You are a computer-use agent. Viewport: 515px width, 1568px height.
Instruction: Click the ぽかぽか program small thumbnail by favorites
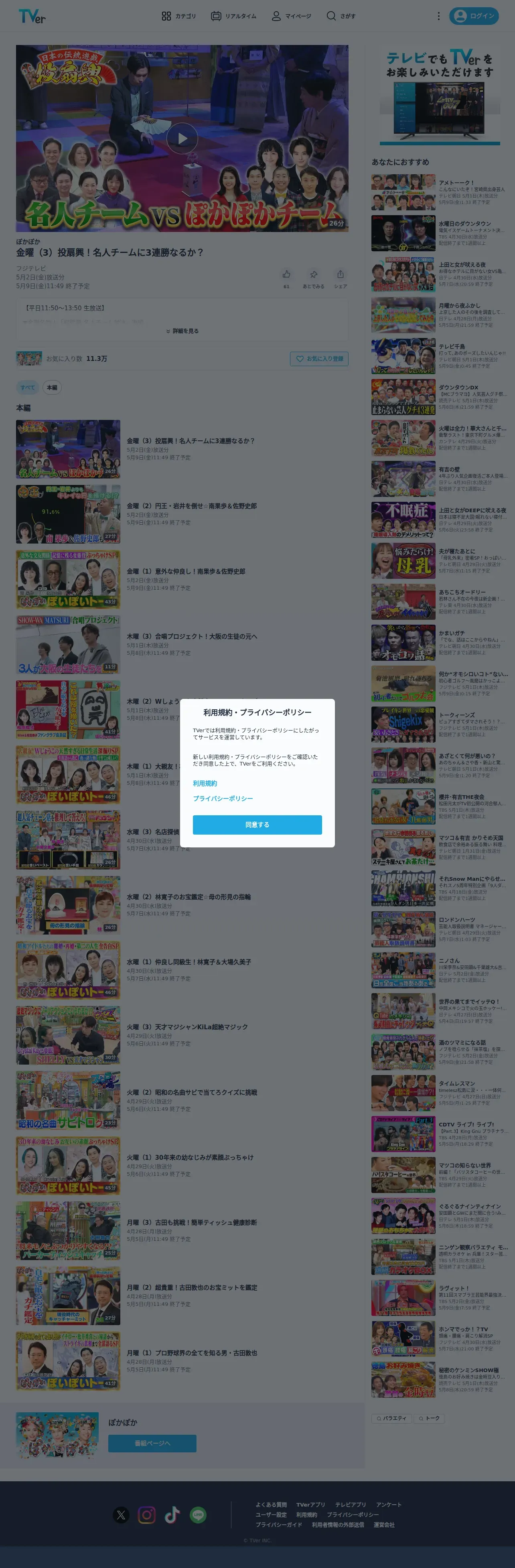28,358
